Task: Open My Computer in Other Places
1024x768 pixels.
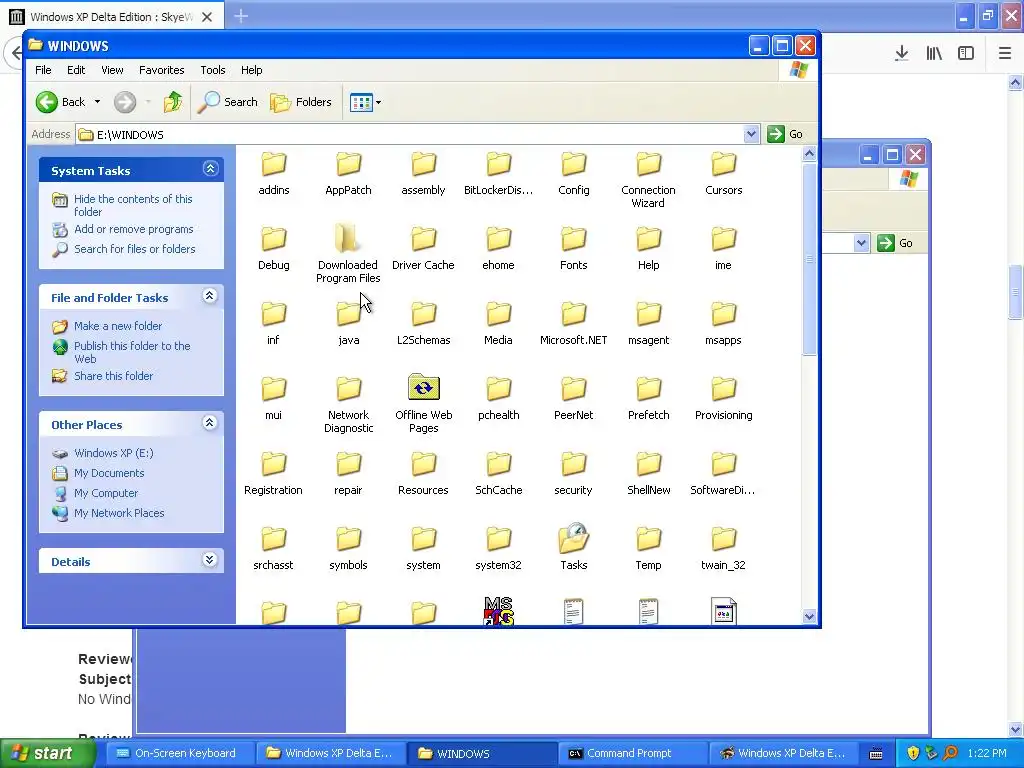Action: click(106, 493)
